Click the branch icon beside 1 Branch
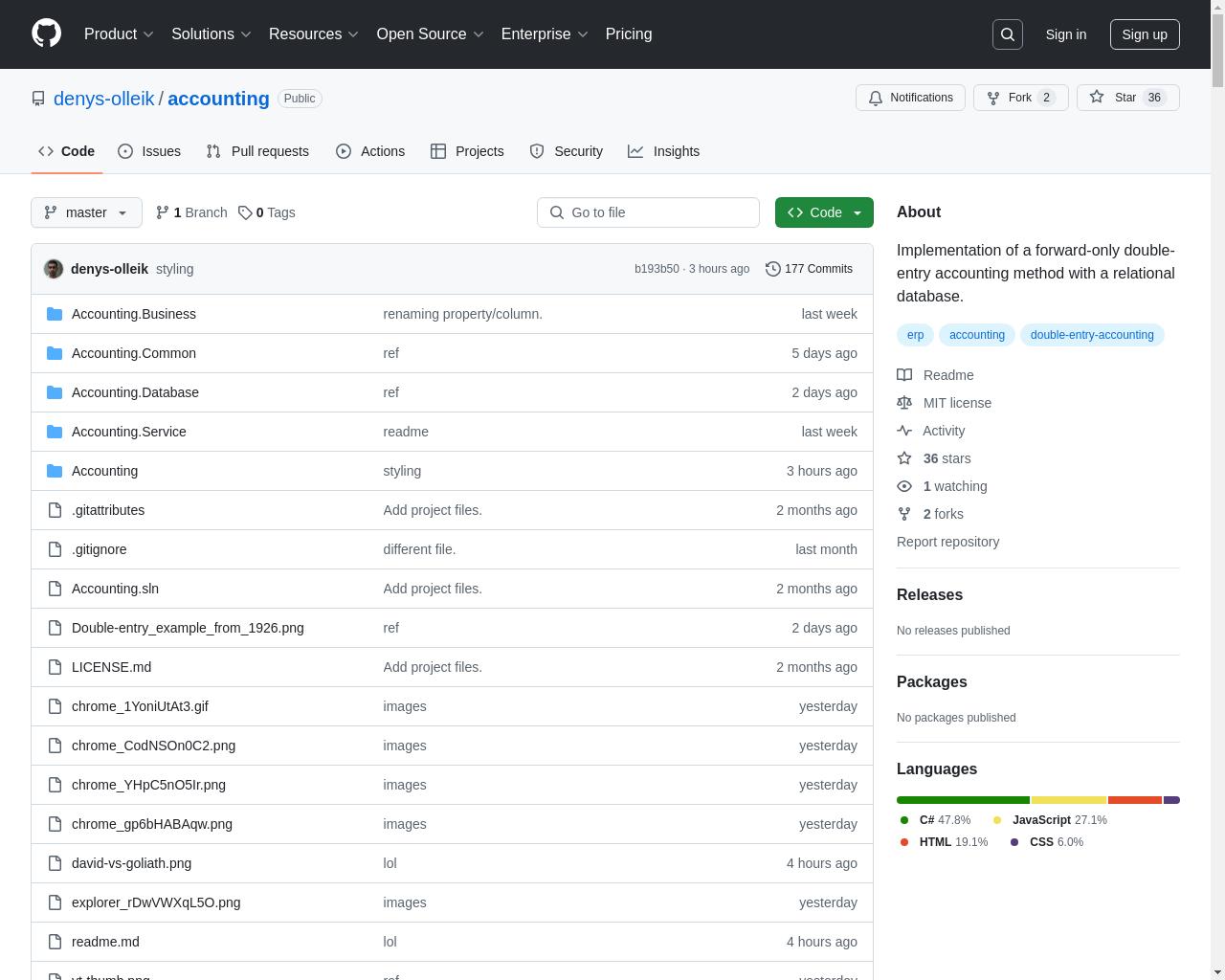1225x980 pixels. 163,212
